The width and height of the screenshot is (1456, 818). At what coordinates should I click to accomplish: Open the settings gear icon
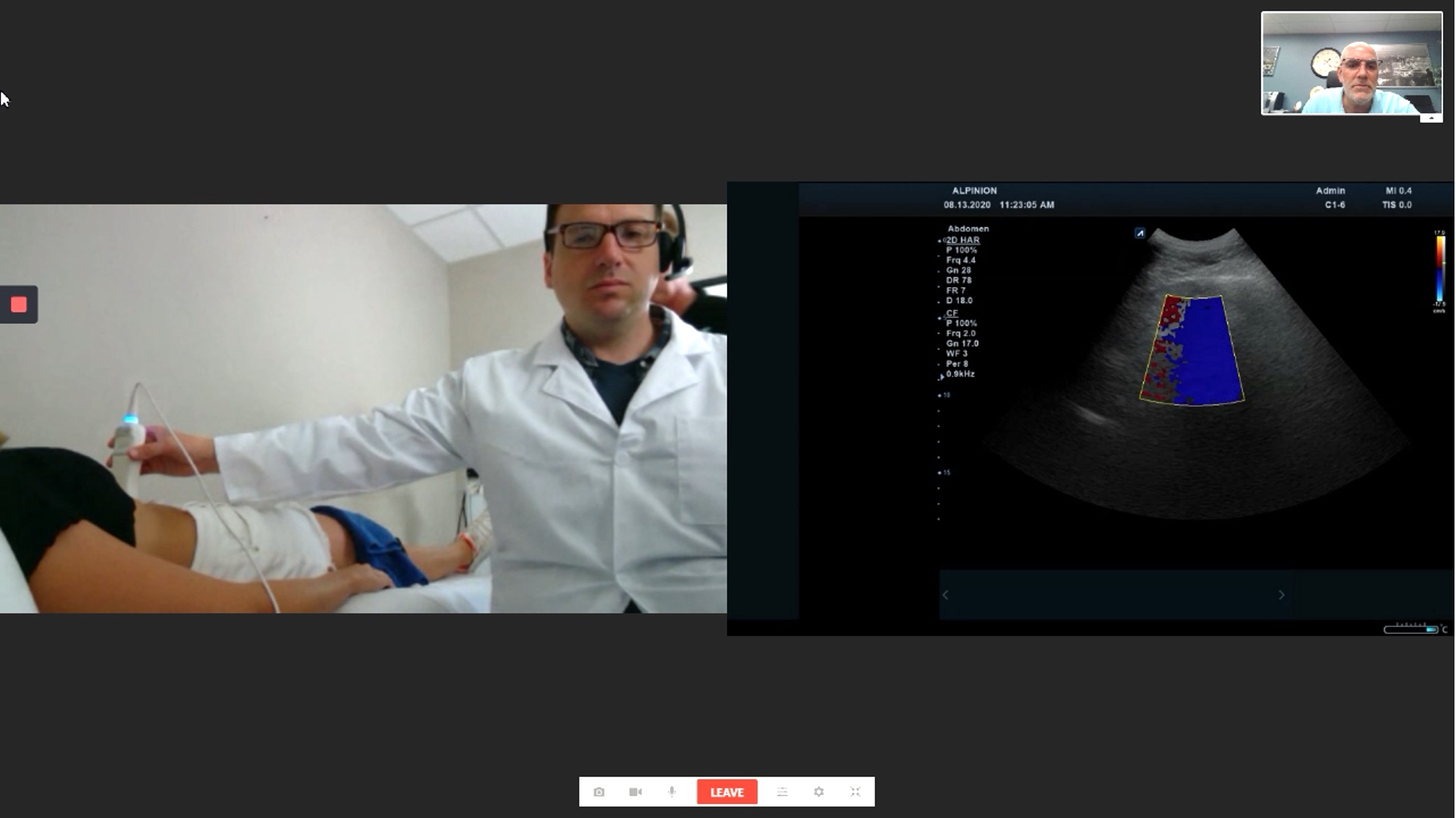[818, 792]
